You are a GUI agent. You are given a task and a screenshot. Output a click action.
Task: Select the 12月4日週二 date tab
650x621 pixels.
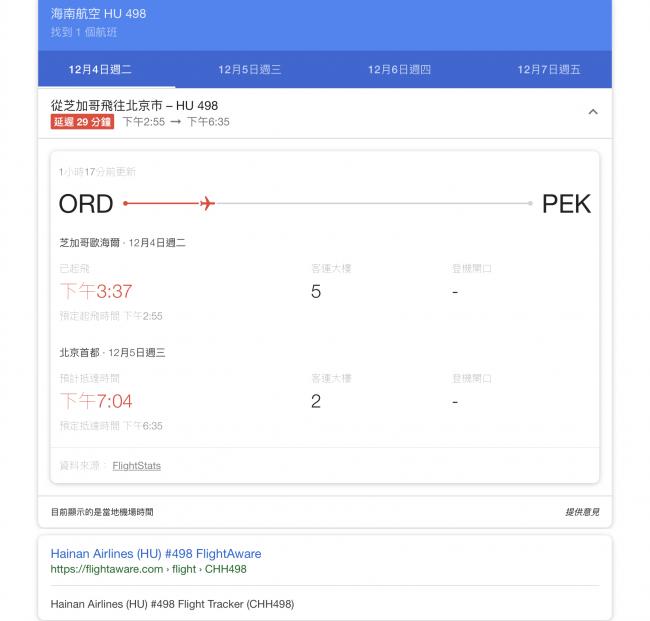click(100, 70)
